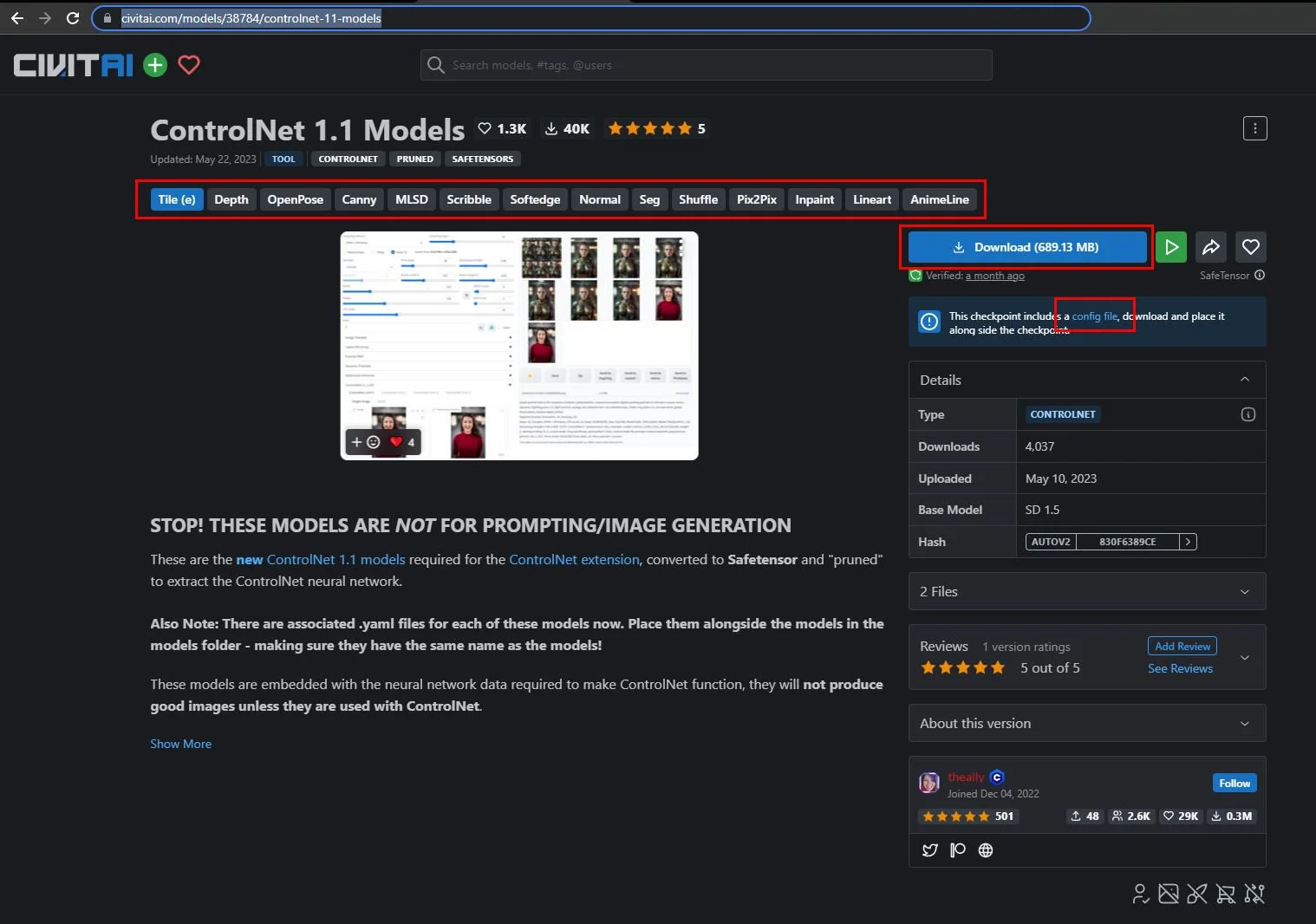Viewport: 1316px width, 924px height.
Task: Click the 1.3K likes heart badge
Action: point(503,128)
